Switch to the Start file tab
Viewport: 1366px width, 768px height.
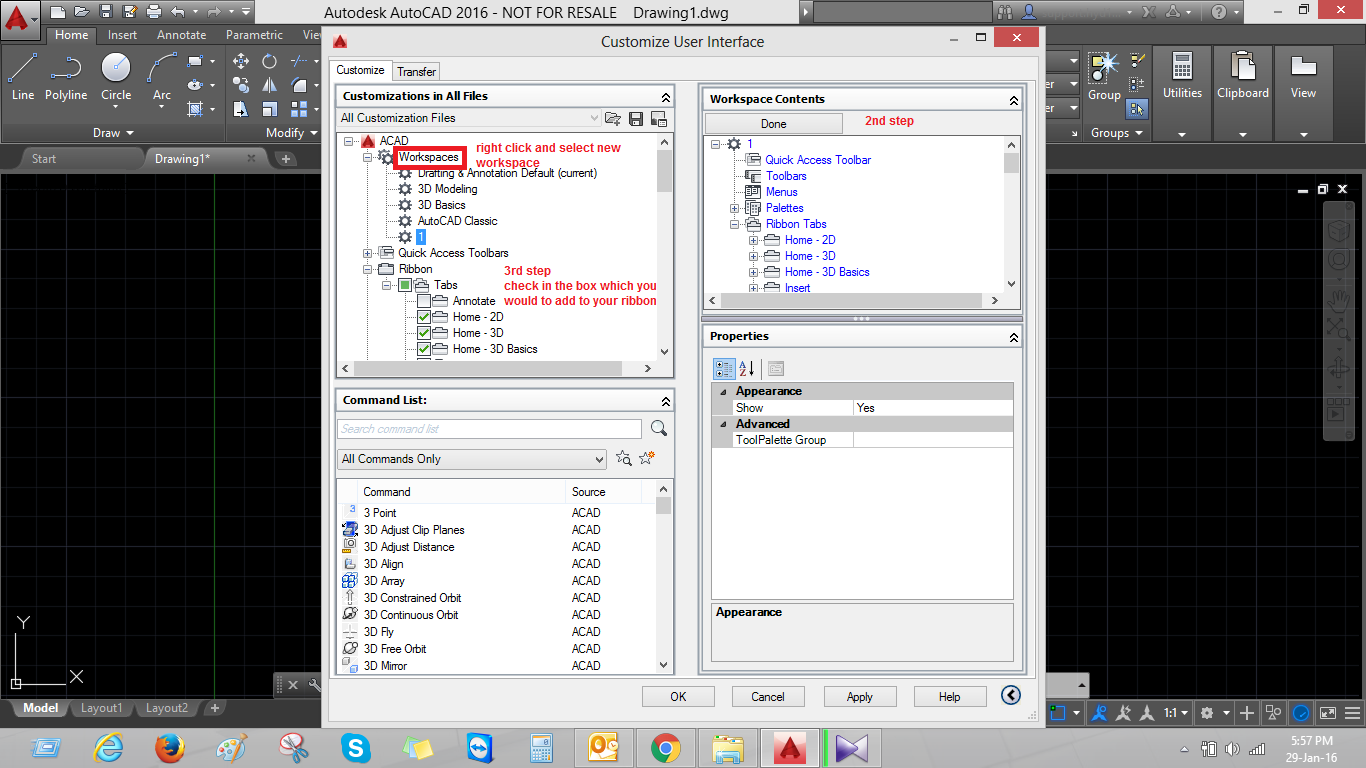44,159
